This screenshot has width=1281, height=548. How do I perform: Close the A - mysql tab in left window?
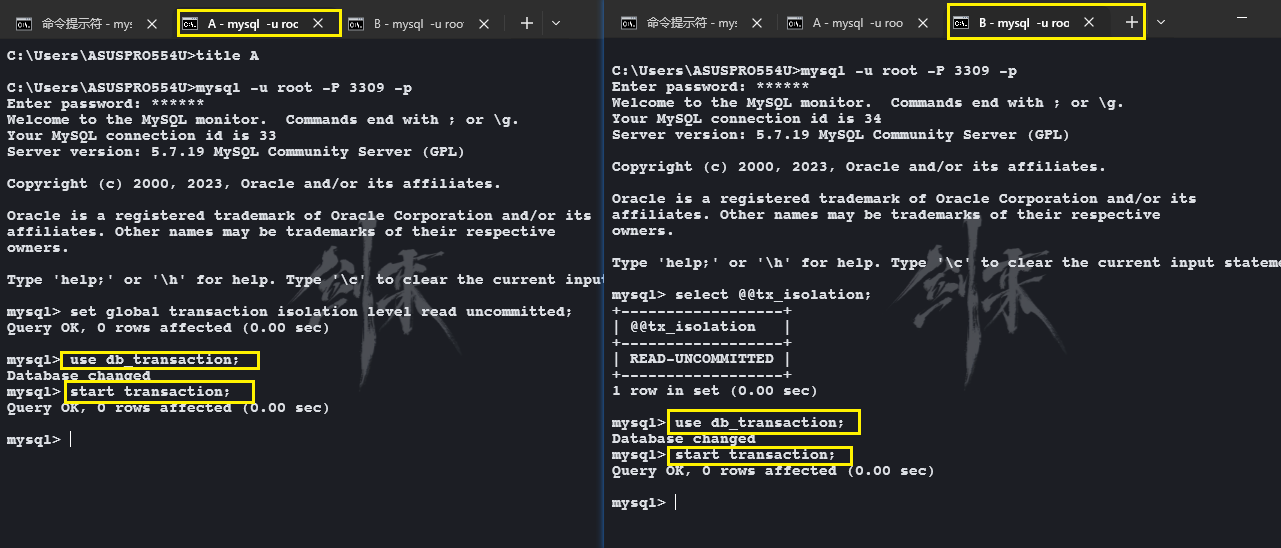tap(318, 23)
